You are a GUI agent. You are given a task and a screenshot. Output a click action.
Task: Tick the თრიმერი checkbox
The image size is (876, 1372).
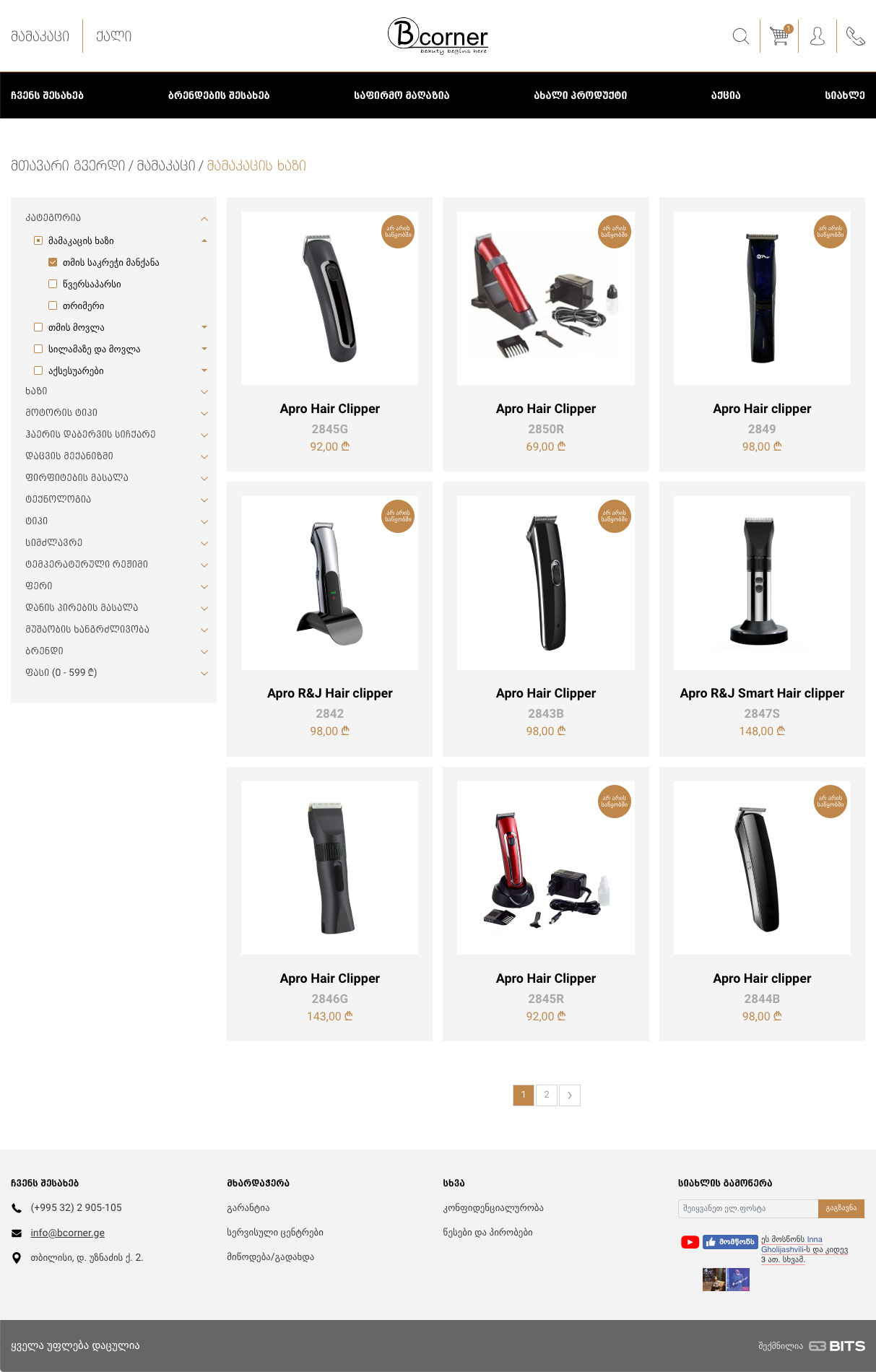53,305
